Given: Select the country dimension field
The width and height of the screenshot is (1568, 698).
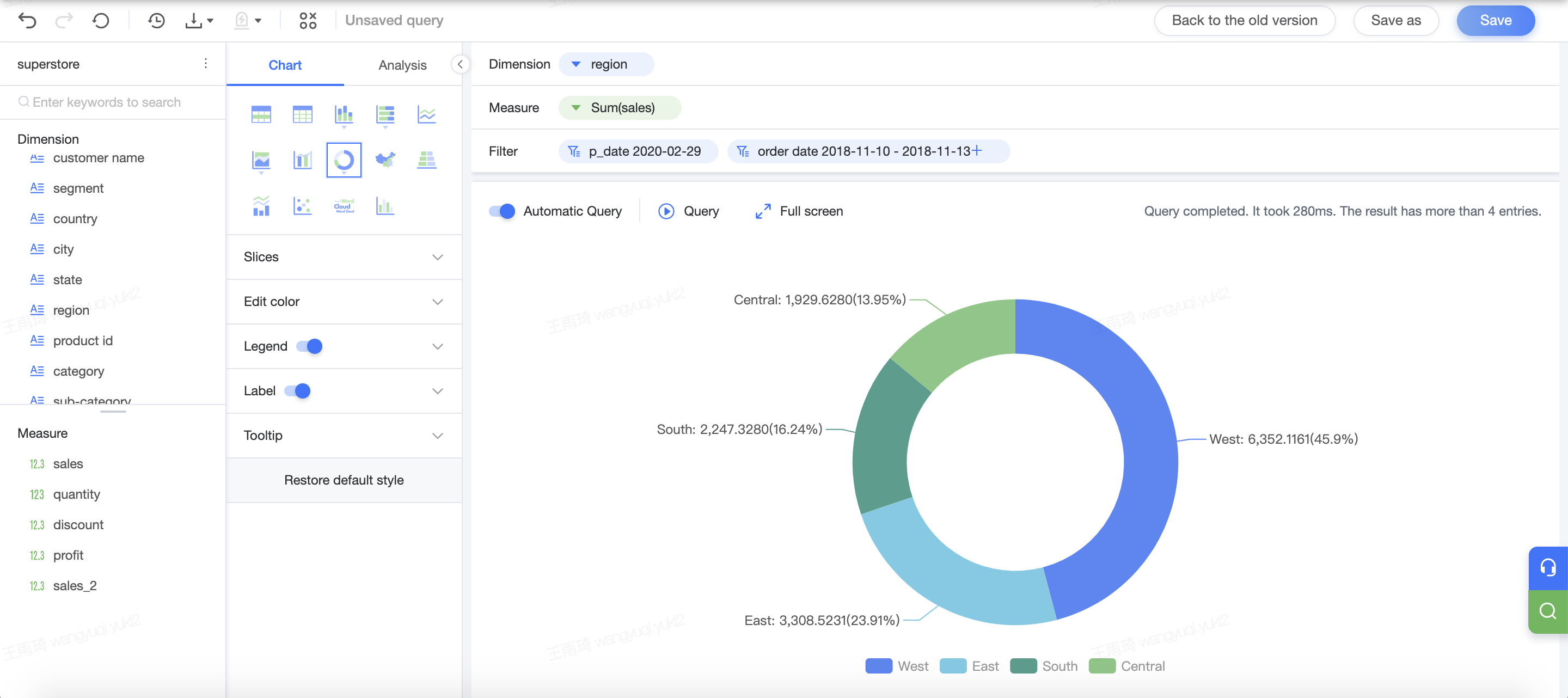Looking at the screenshot, I should tap(75, 218).
